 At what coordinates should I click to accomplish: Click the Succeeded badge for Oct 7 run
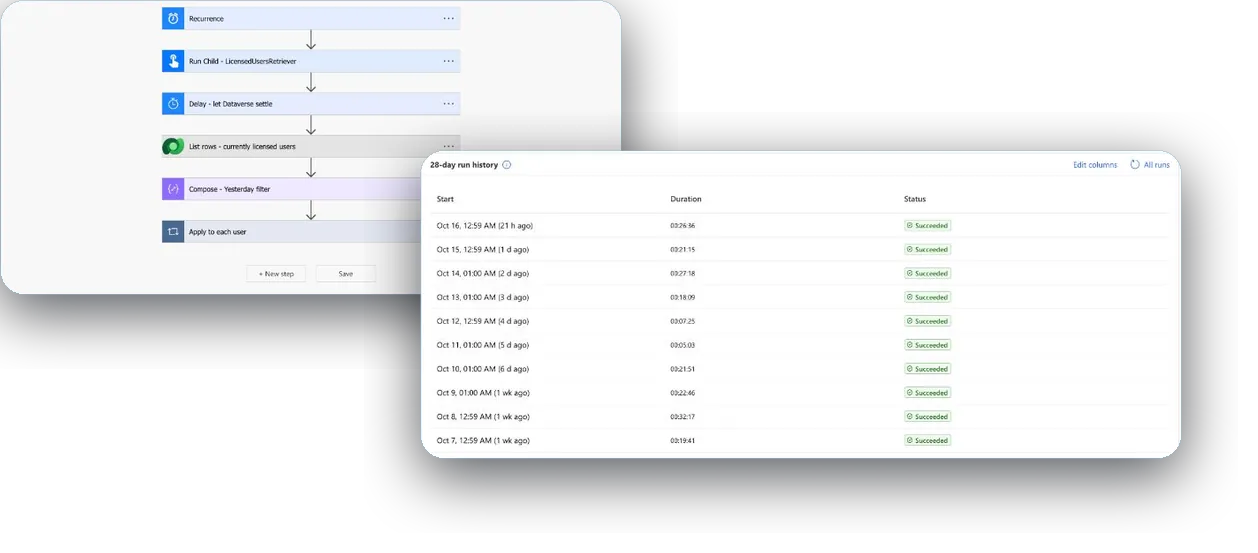click(928, 441)
